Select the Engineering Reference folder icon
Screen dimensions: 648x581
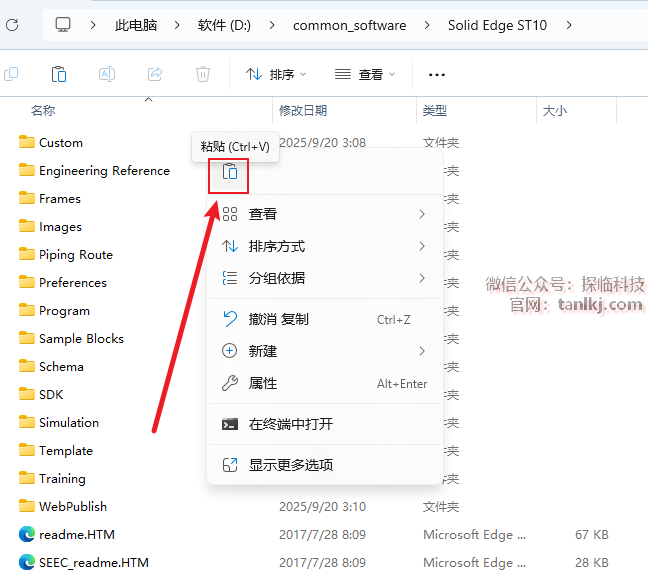point(27,170)
